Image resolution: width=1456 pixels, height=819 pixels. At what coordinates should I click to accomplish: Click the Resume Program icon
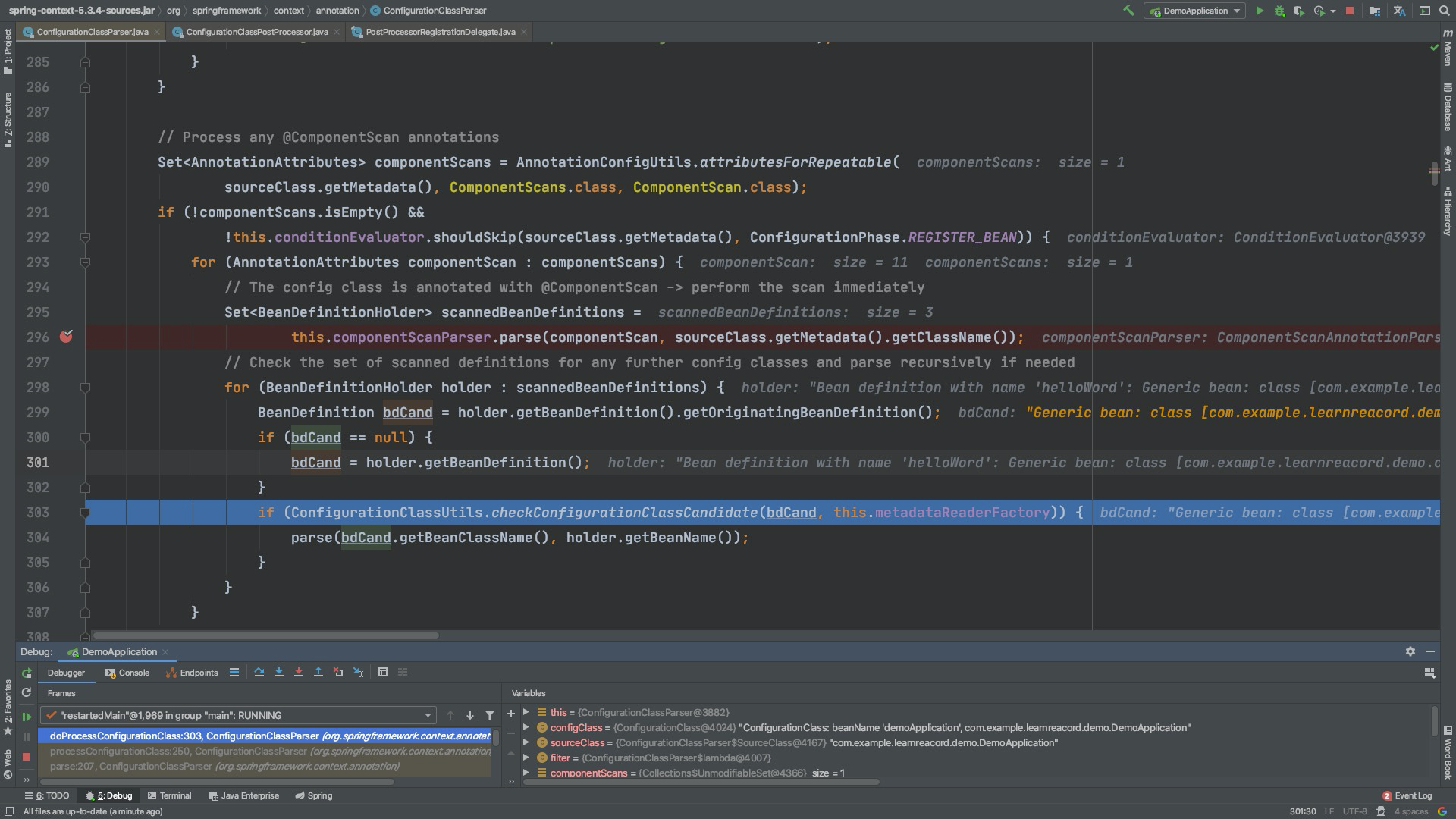pos(27,717)
